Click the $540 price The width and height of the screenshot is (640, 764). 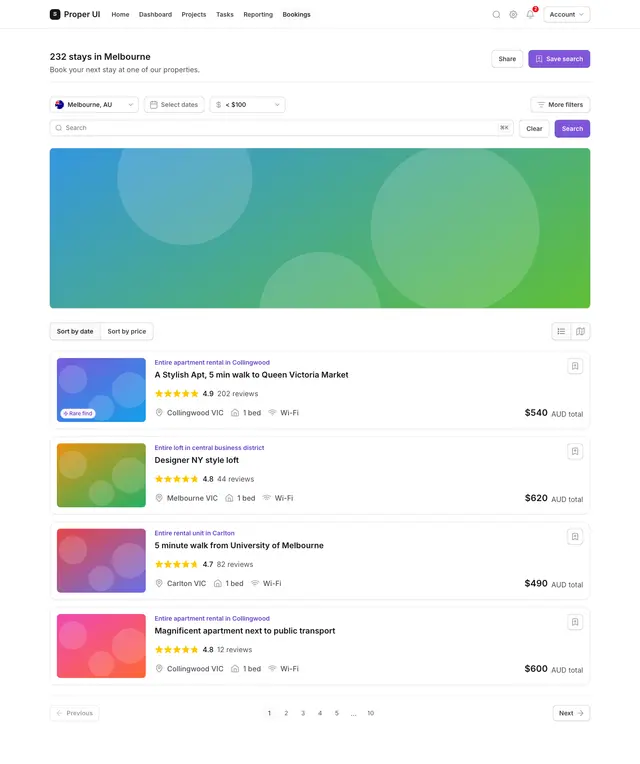point(536,413)
